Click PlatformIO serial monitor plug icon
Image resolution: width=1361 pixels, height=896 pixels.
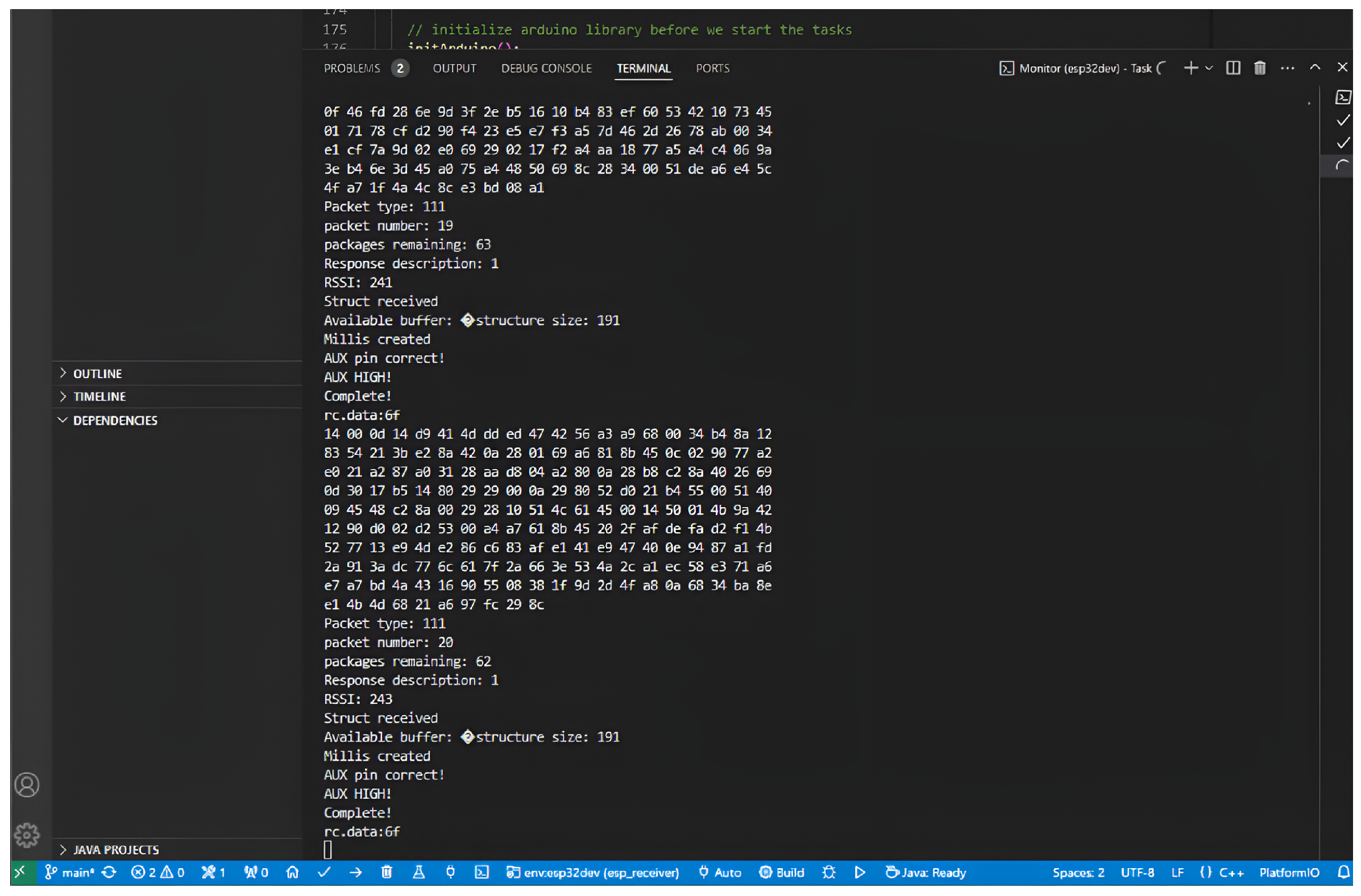pyautogui.click(x=451, y=872)
